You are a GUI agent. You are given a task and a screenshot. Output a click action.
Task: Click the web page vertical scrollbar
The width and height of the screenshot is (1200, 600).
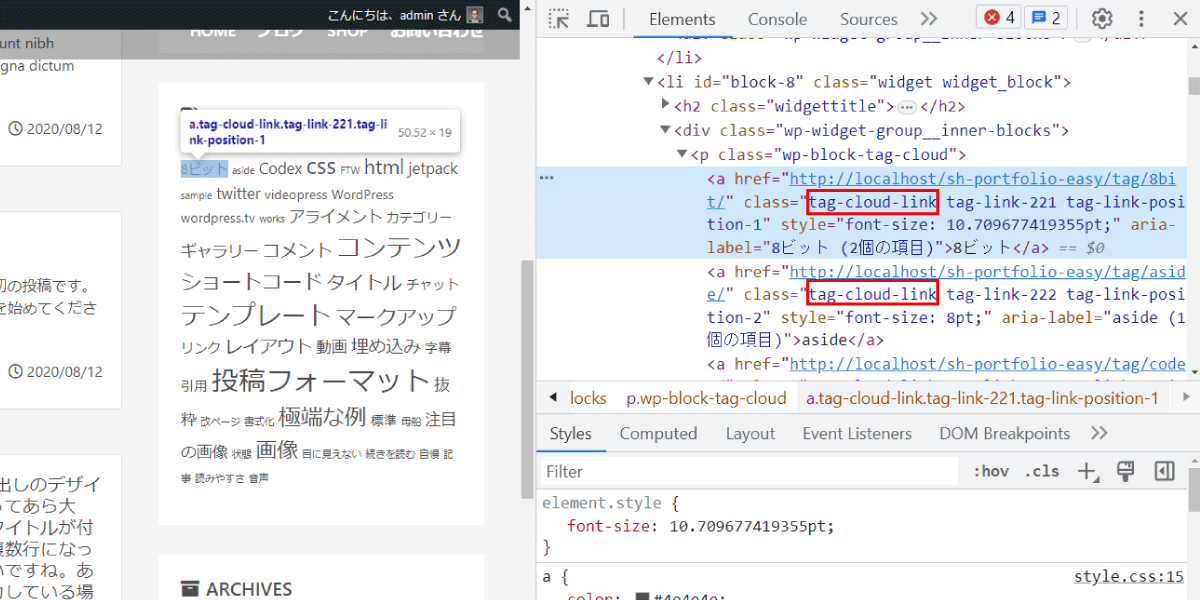tap(527, 380)
